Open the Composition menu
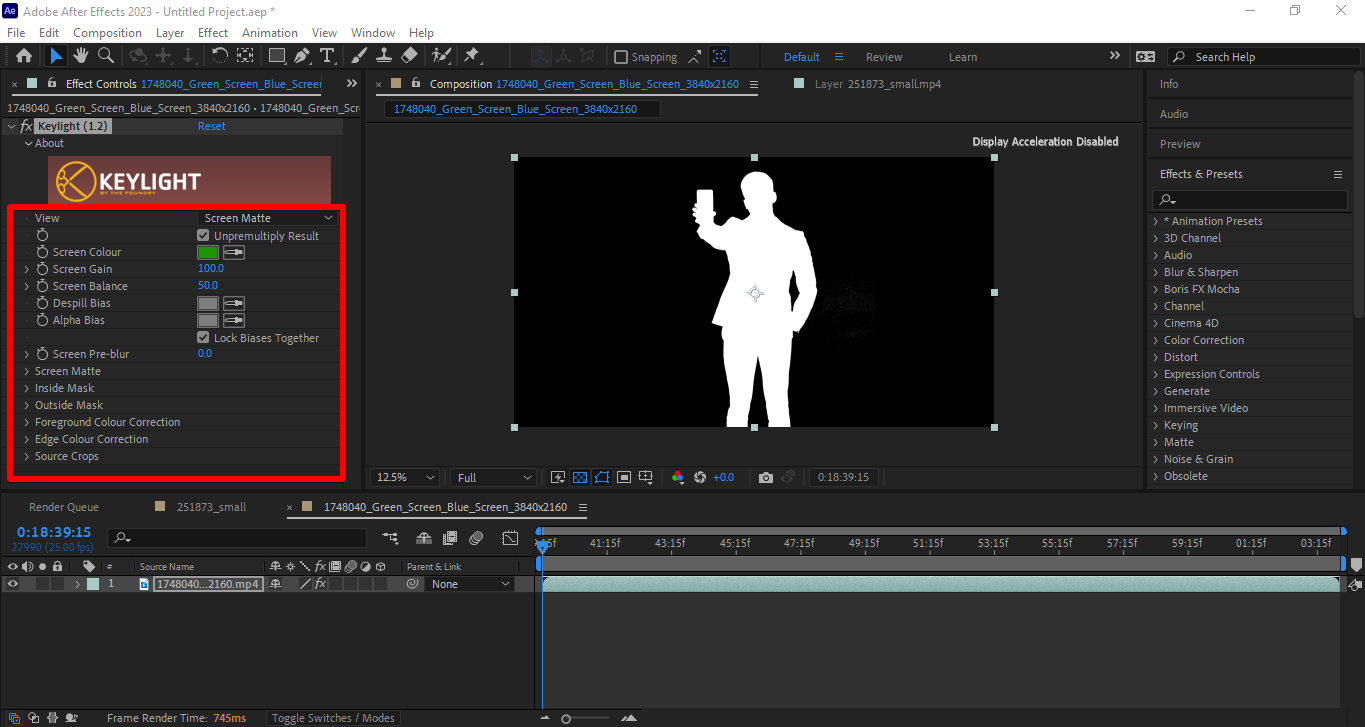1365x727 pixels. [x=107, y=32]
